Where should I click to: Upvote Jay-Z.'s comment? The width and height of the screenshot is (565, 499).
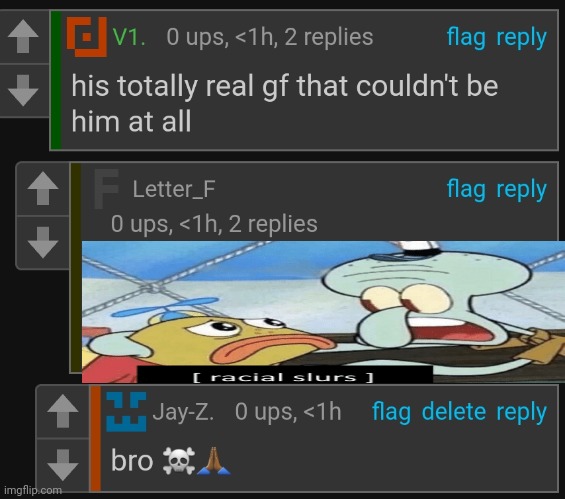[x=63, y=411]
